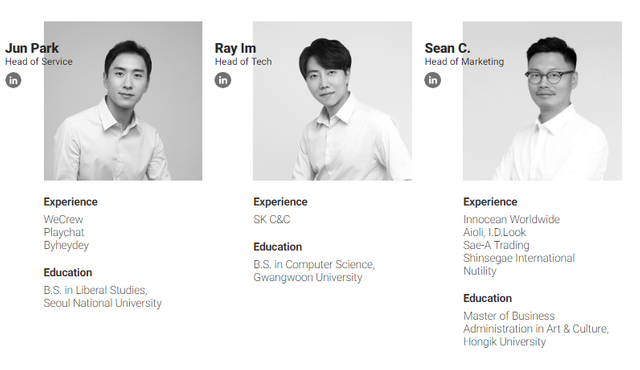Click Jun Park's portrait photo

point(123,101)
